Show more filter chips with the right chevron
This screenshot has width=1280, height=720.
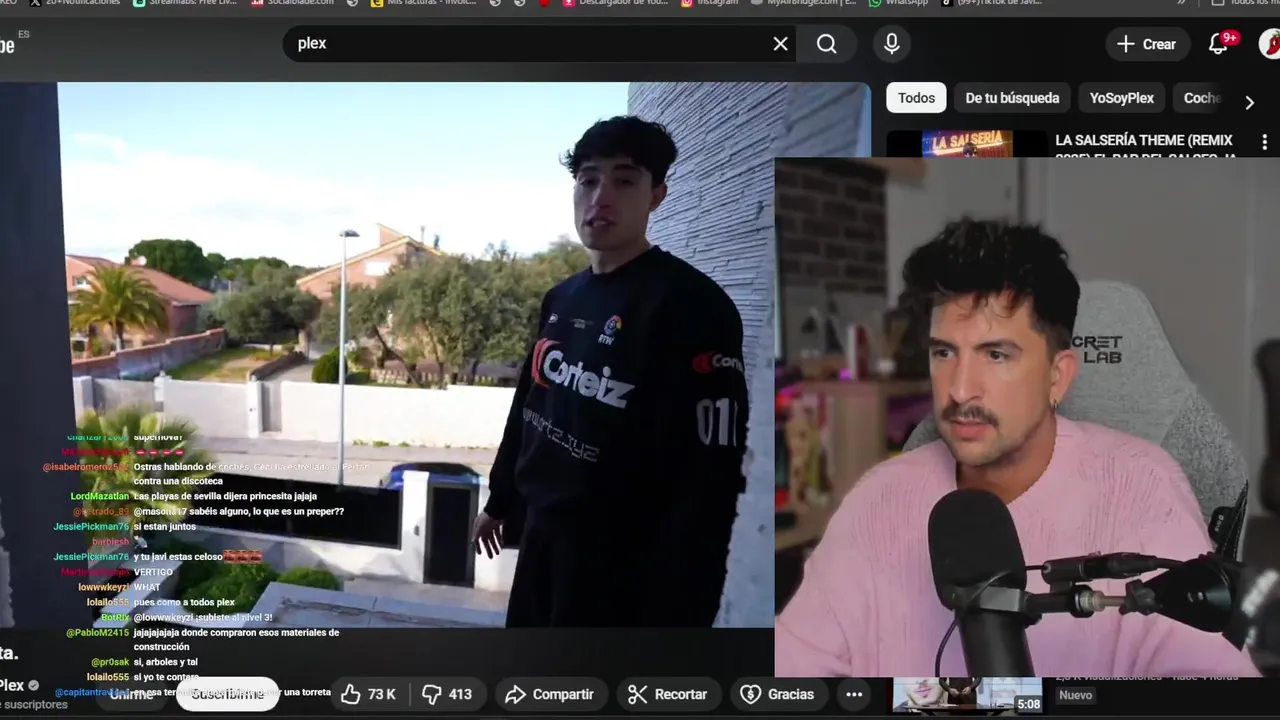(1249, 102)
